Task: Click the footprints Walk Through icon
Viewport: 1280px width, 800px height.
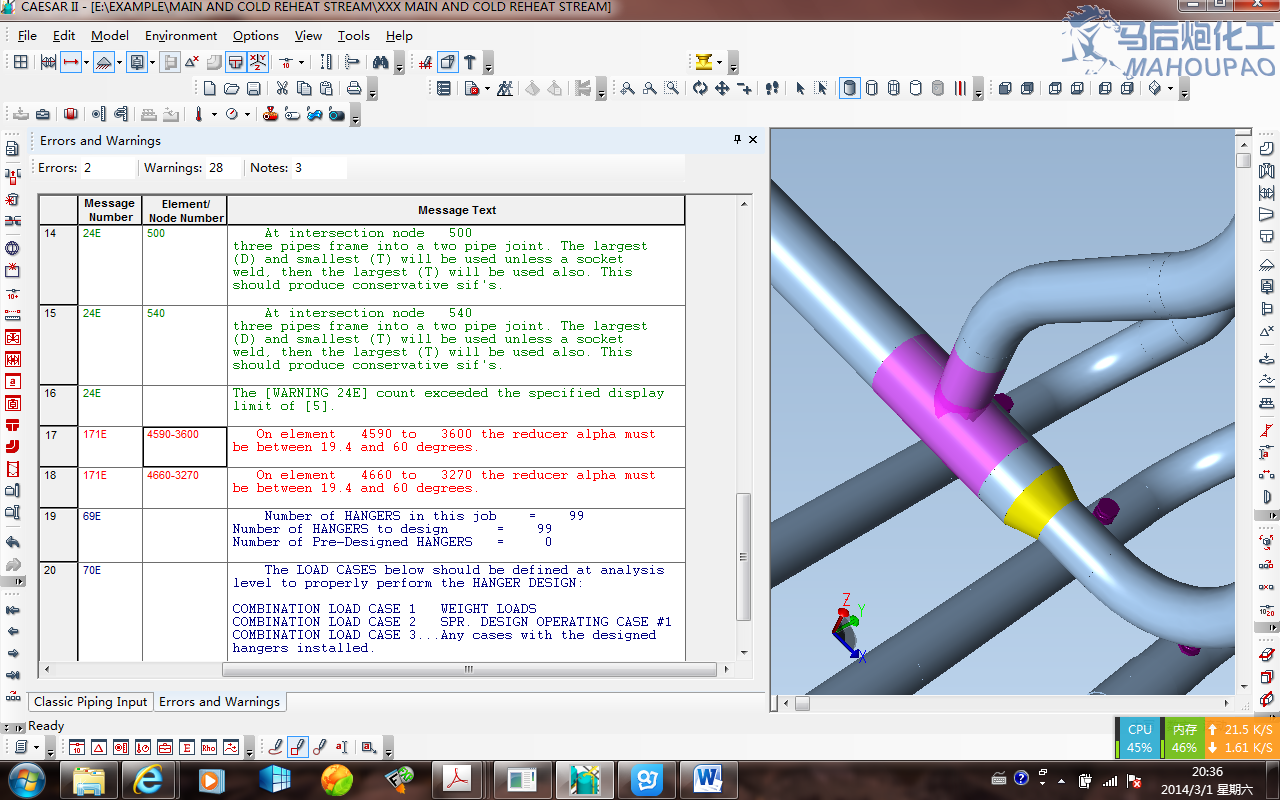Action: click(x=772, y=88)
